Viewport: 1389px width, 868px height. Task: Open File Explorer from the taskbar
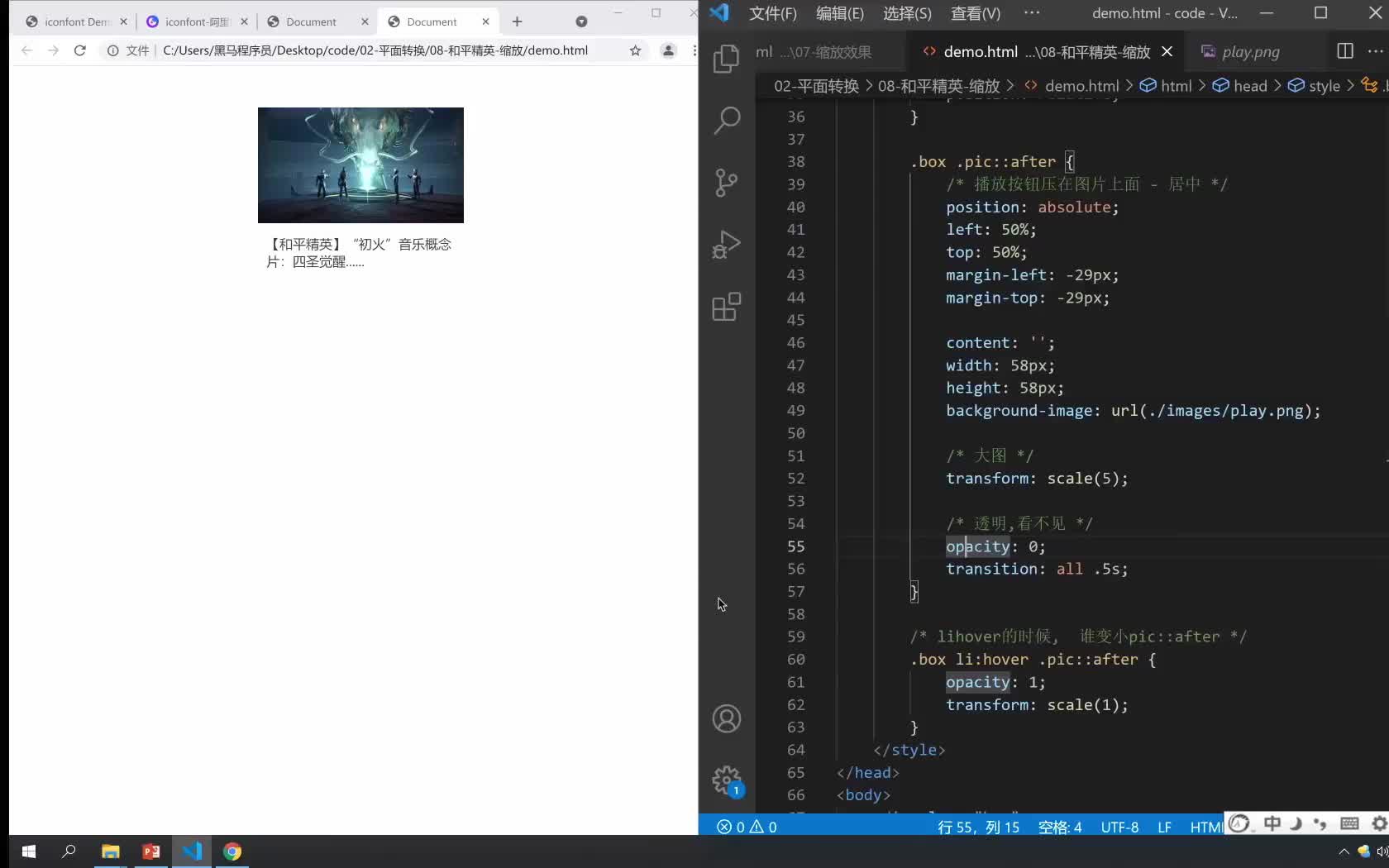tap(110, 851)
